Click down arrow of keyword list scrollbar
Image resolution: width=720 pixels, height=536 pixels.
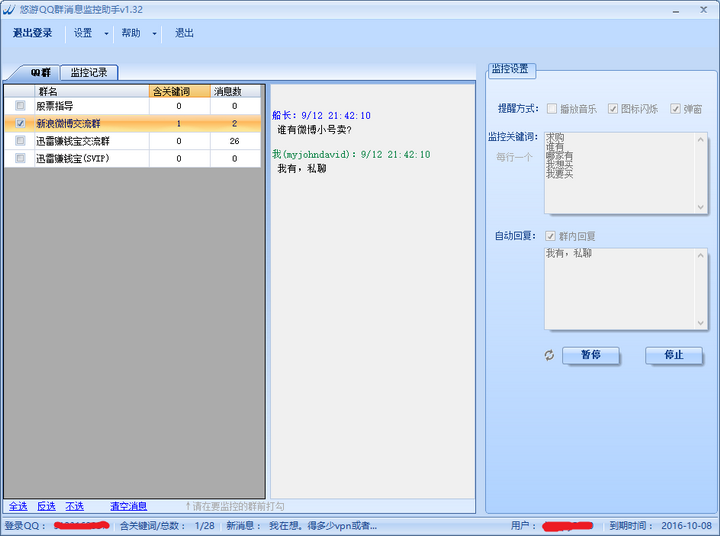coord(700,207)
